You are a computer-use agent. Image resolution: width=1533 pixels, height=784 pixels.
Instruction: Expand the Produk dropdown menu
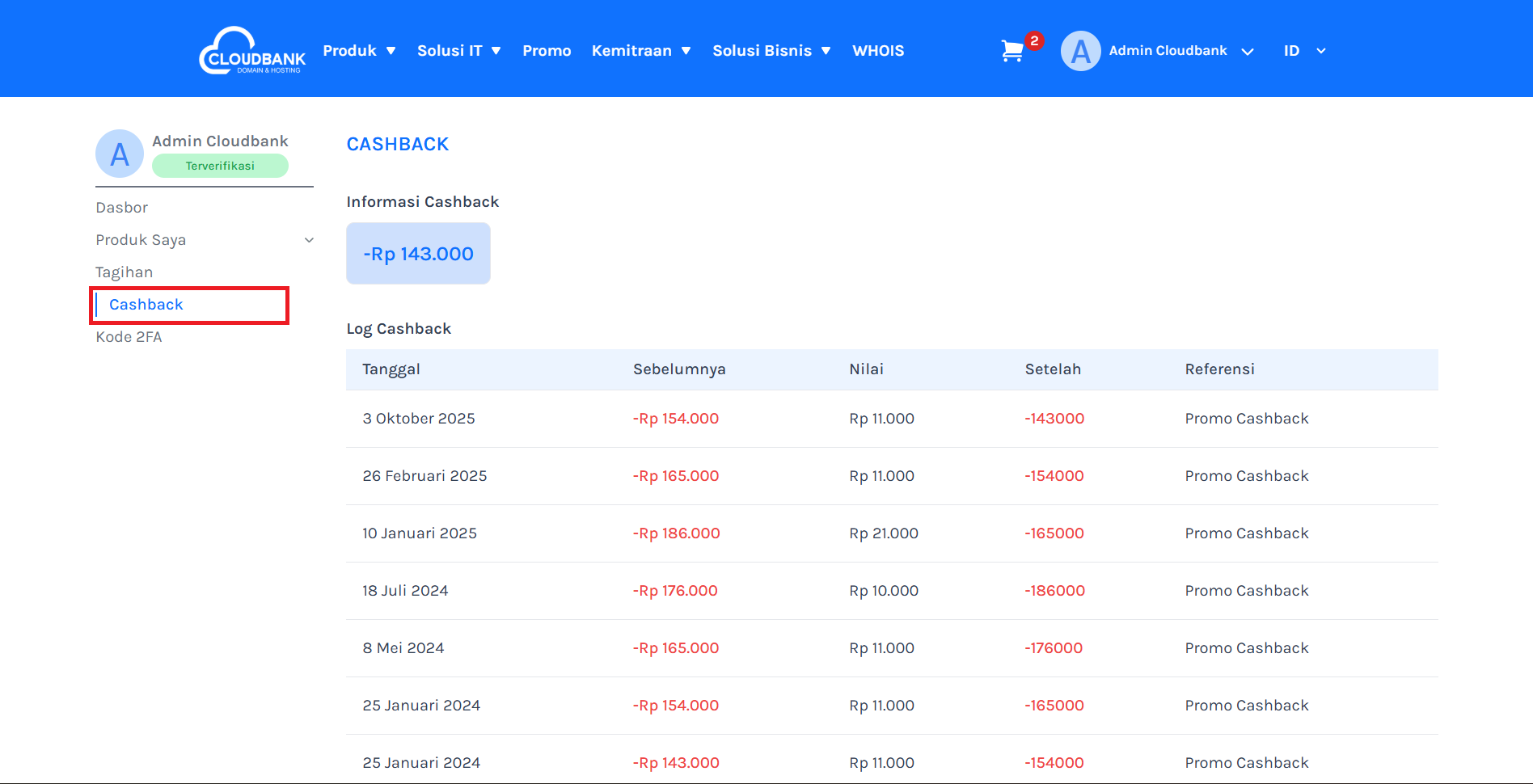pyautogui.click(x=359, y=51)
